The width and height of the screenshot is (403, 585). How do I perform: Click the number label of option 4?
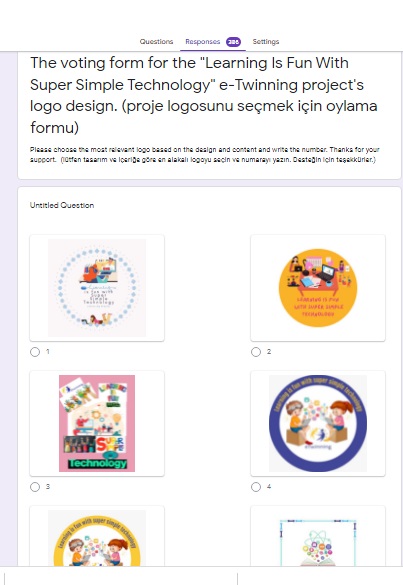point(269,487)
